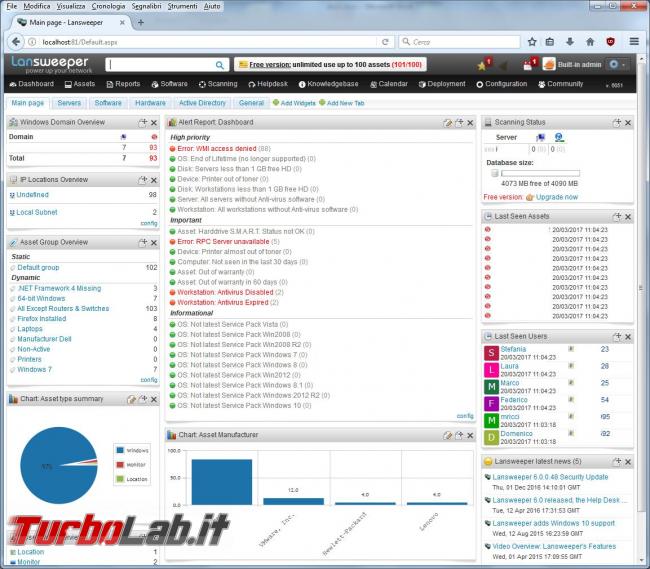Image resolution: width=650 pixels, height=569 pixels.
Task: Open user Federico's profile
Action: click(514, 400)
